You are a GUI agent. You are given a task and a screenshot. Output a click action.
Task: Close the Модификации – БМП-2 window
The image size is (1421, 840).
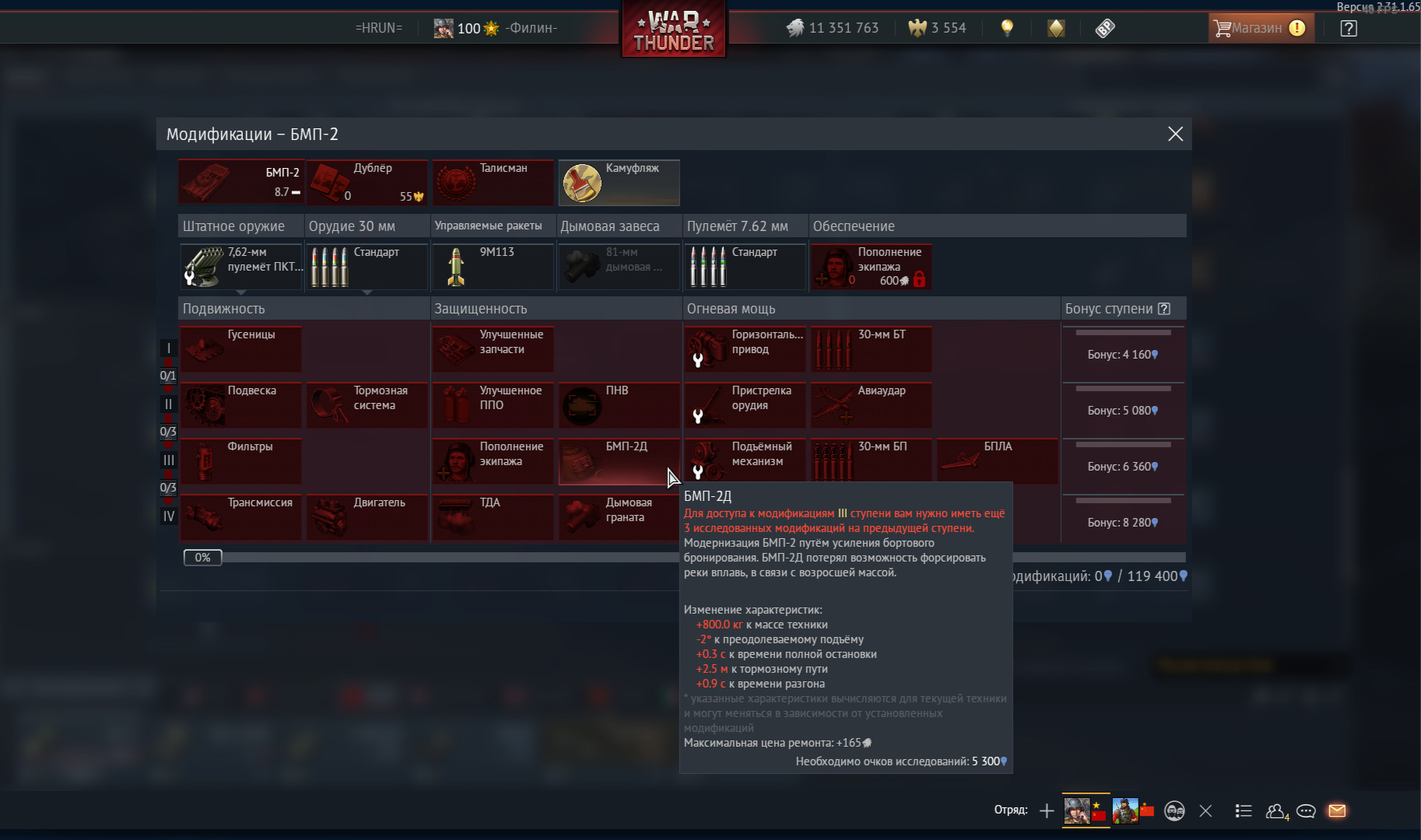[x=1175, y=134]
